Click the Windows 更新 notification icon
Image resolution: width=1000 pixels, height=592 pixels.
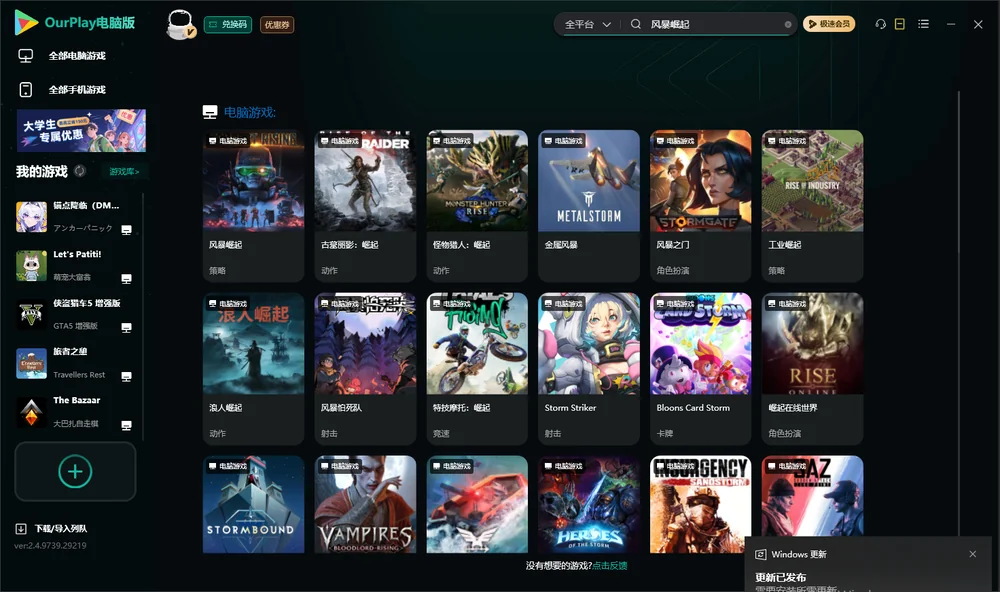pyautogui.click(x=760, y=554)
